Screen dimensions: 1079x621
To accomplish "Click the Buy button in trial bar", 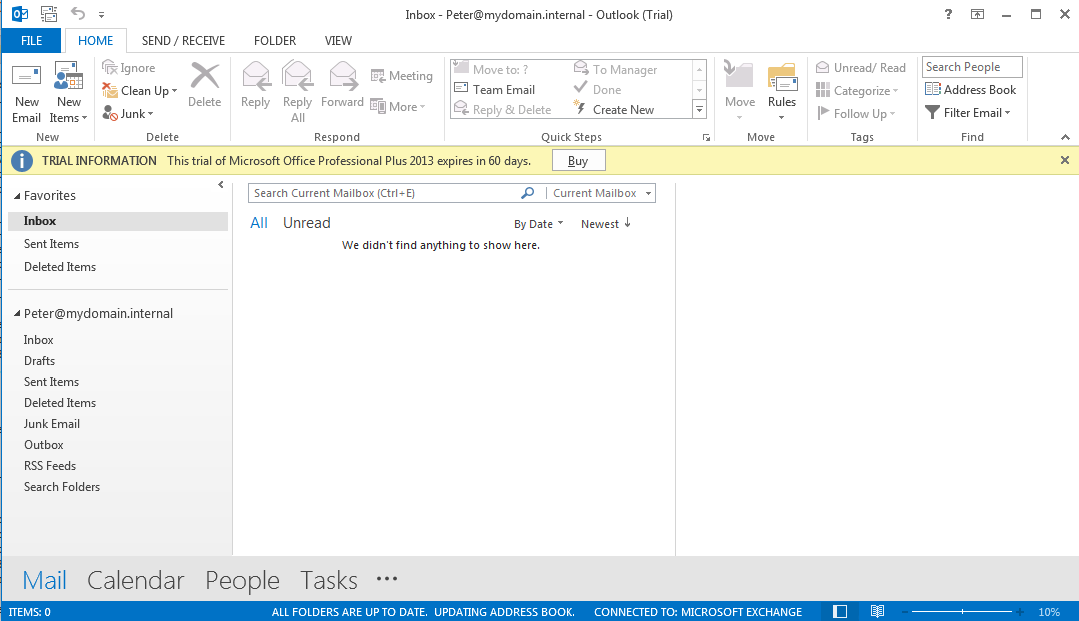I will (578, 160).
